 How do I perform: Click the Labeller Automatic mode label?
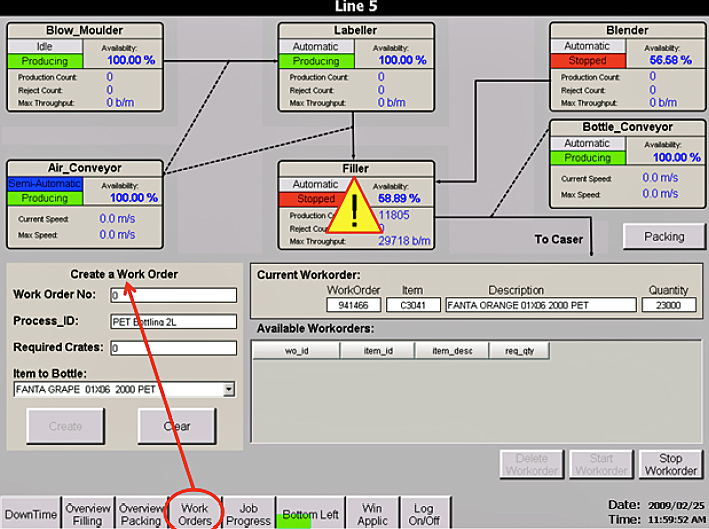[316, 46]
